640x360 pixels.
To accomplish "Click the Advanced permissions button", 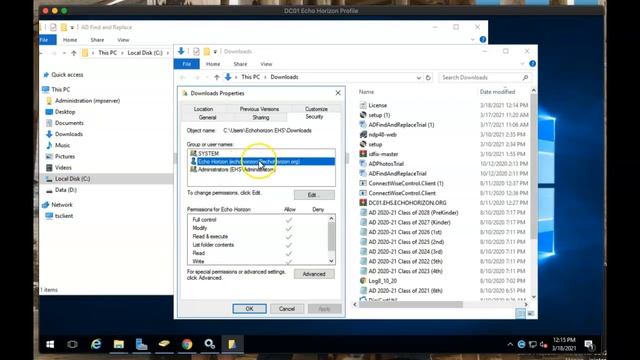I will (314, 274).
